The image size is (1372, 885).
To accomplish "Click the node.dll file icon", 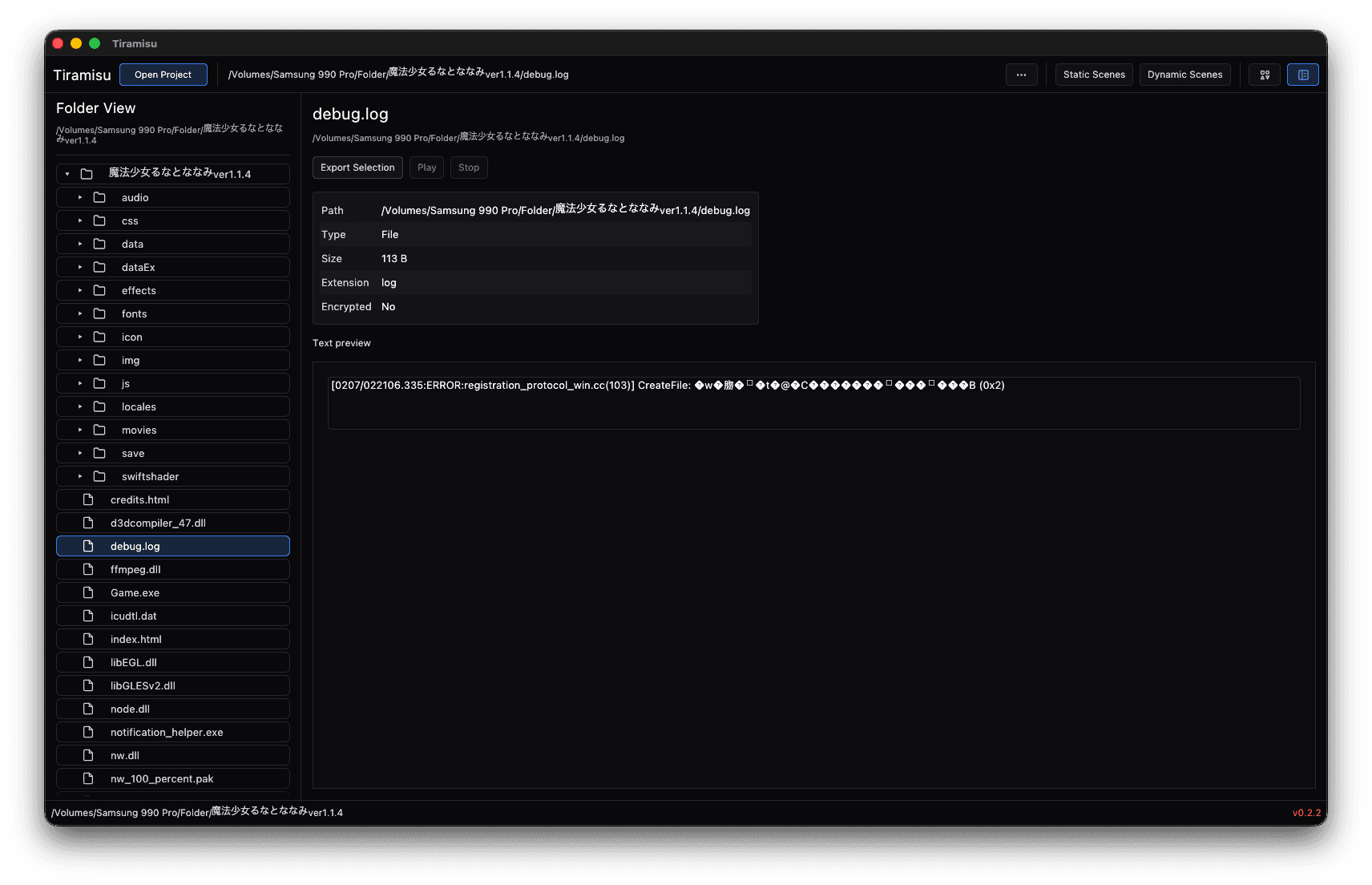I will click(88, 709).
